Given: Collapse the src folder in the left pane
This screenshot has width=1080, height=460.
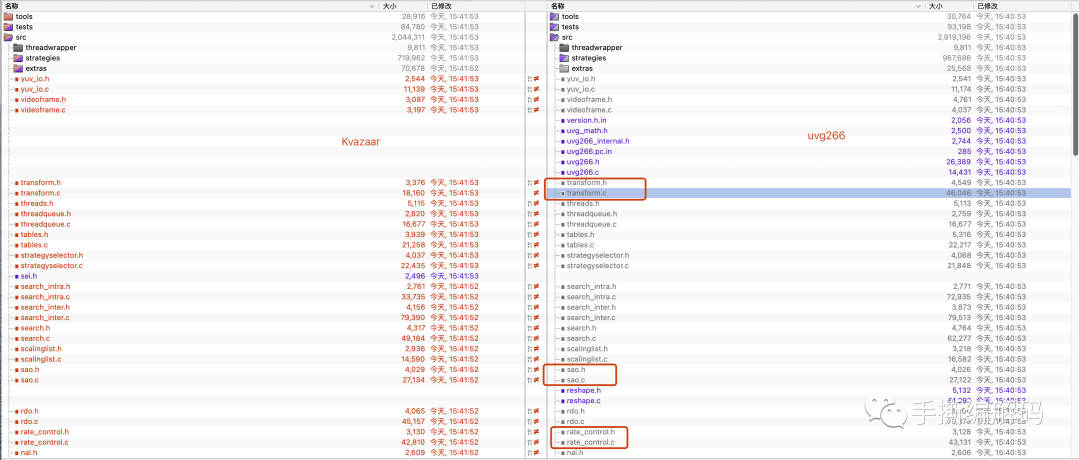Looking at the screenshot, I should click(x=9, y=38).
